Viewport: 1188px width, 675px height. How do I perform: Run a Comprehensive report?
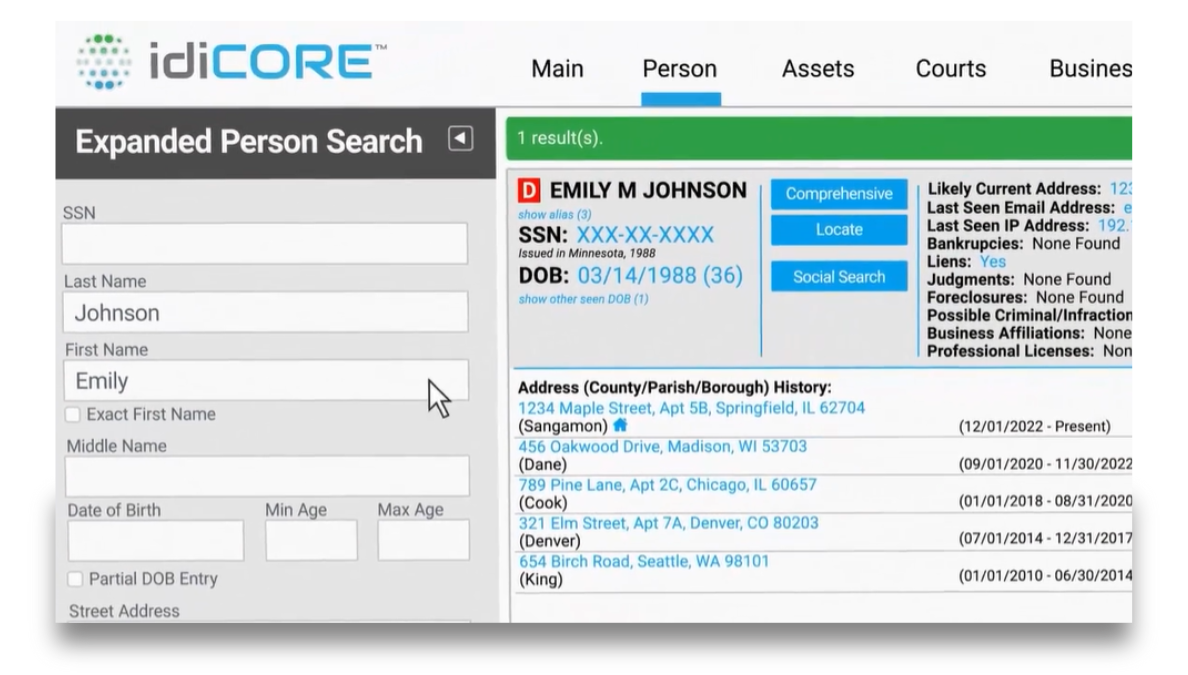[x=839, y=194]
